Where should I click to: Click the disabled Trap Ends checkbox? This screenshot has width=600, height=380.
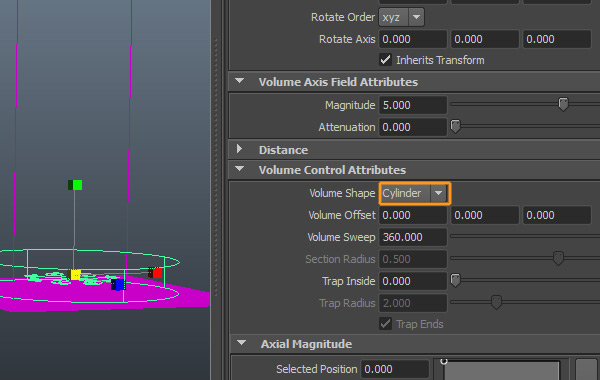(x=385, y=324)
